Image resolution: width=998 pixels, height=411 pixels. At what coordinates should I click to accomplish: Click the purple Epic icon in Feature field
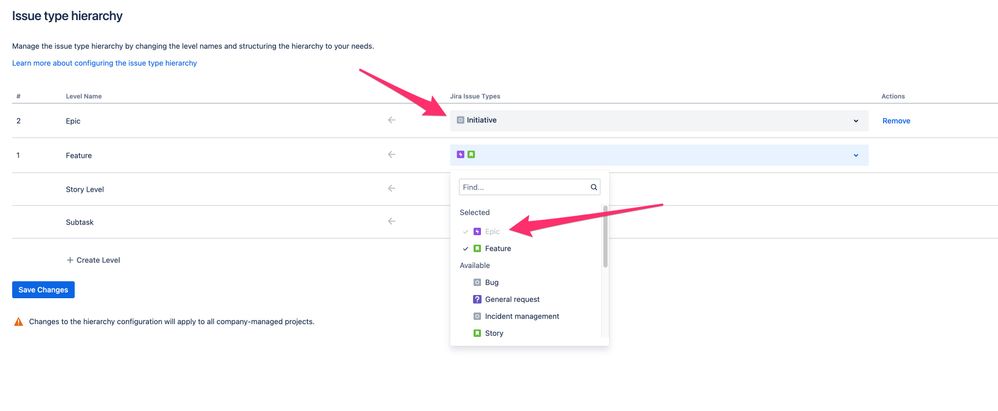(461, 154)
